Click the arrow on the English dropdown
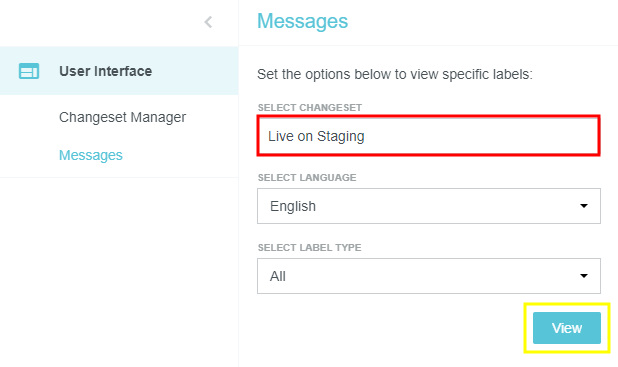 (x=584, y=206)
